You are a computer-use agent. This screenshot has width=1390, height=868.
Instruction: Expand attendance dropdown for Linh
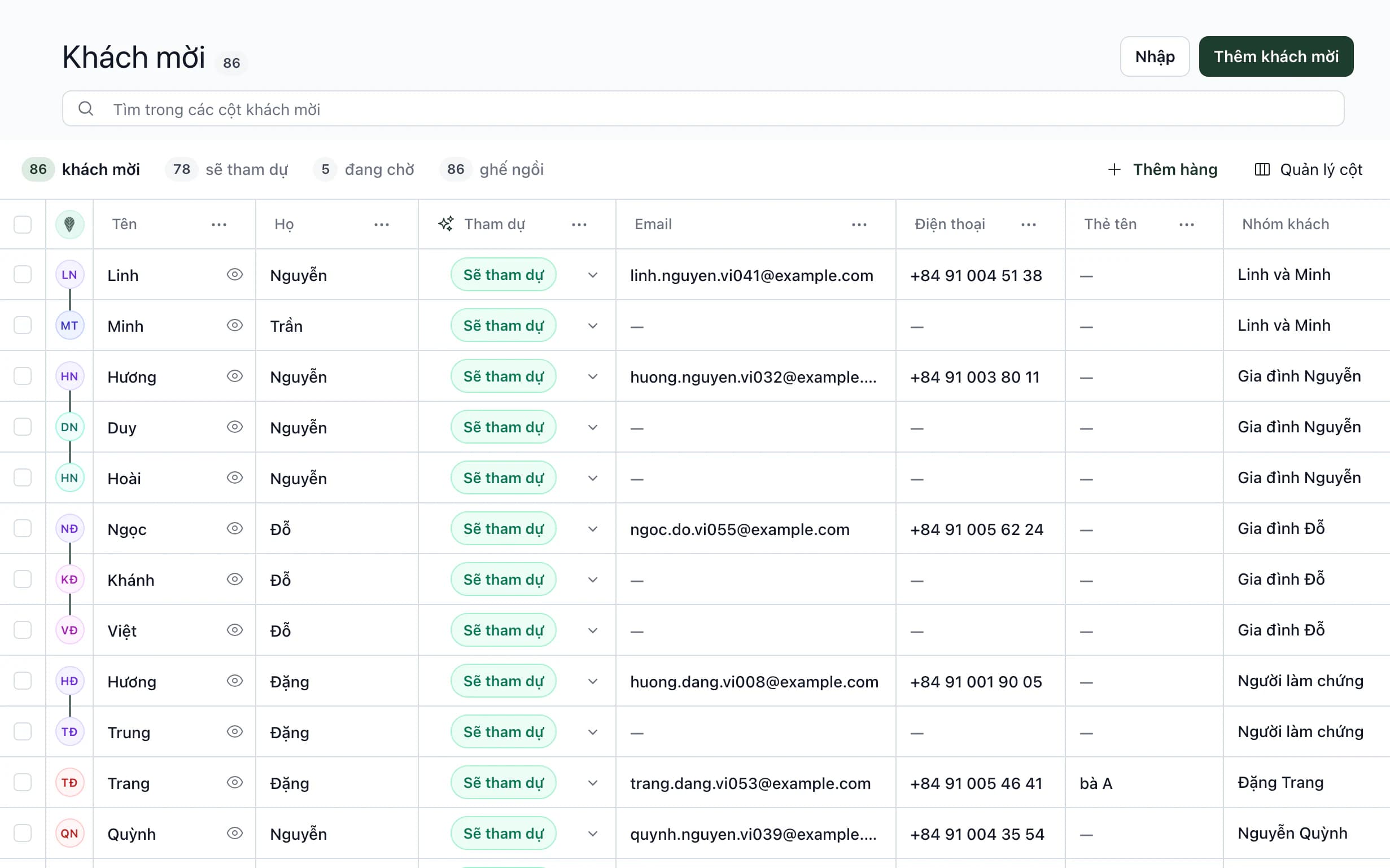(x=592, y=275)
